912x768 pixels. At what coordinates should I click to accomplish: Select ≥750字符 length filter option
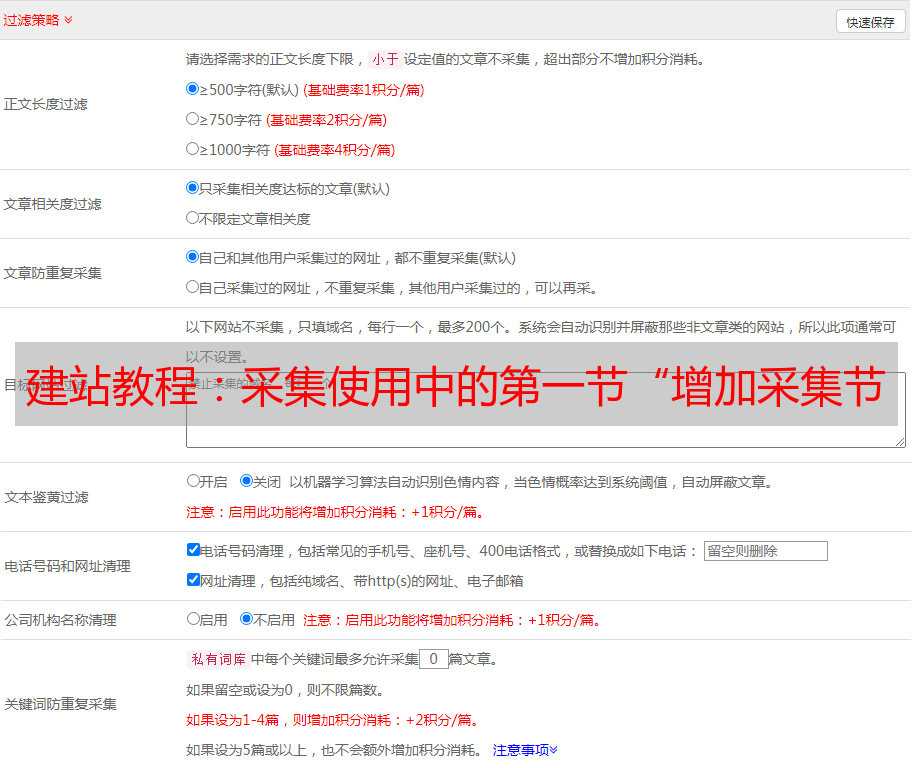pos(193,119)
